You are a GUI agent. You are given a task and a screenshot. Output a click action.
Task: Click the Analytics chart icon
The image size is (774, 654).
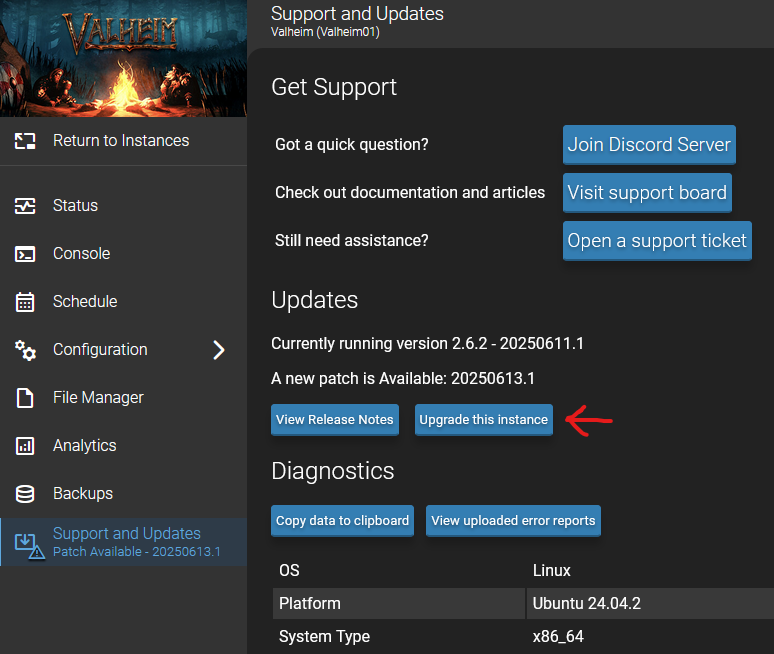[x=25, y=446]
